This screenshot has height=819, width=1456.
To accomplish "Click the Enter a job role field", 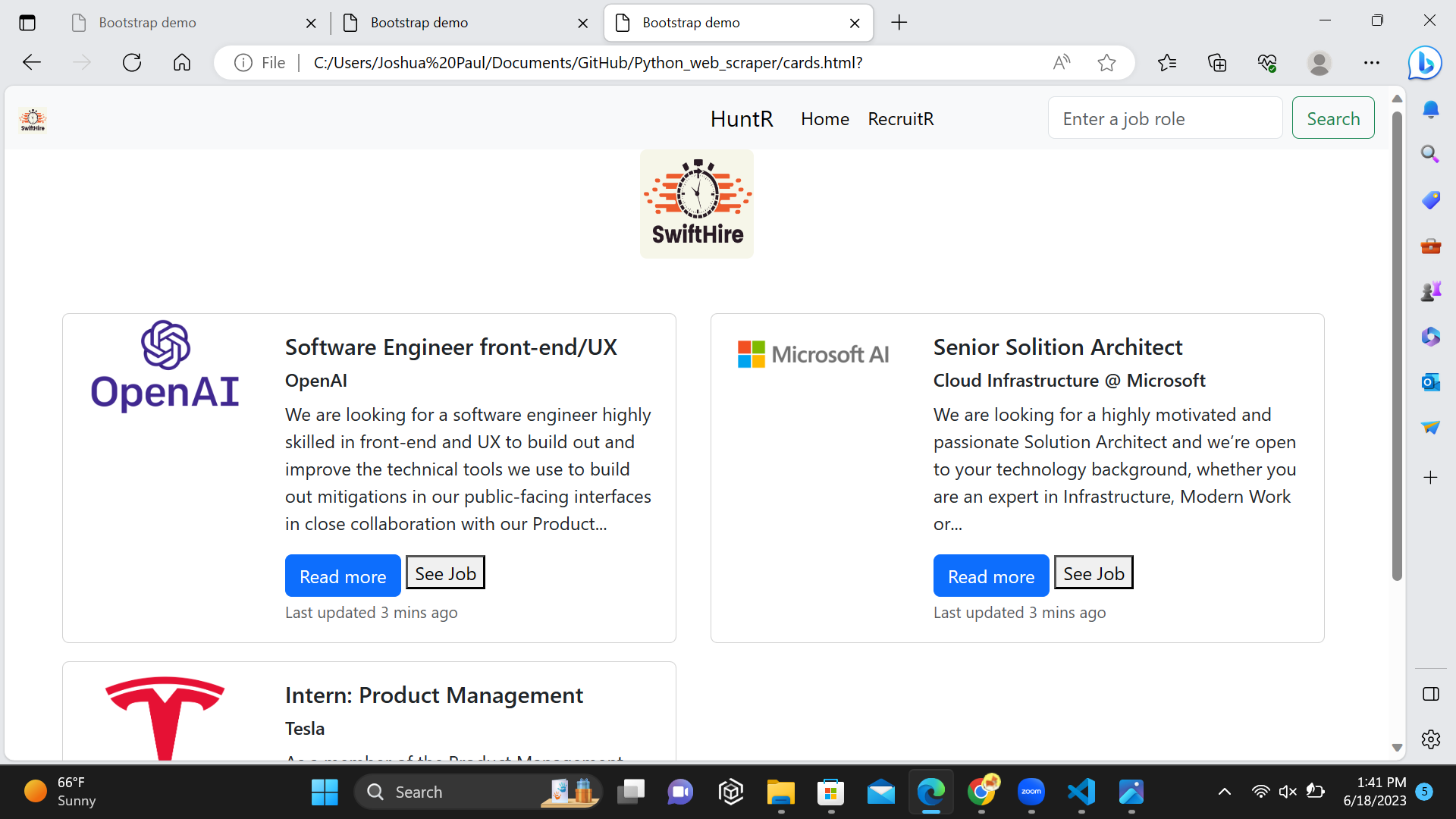I will tap(1165, 118).
